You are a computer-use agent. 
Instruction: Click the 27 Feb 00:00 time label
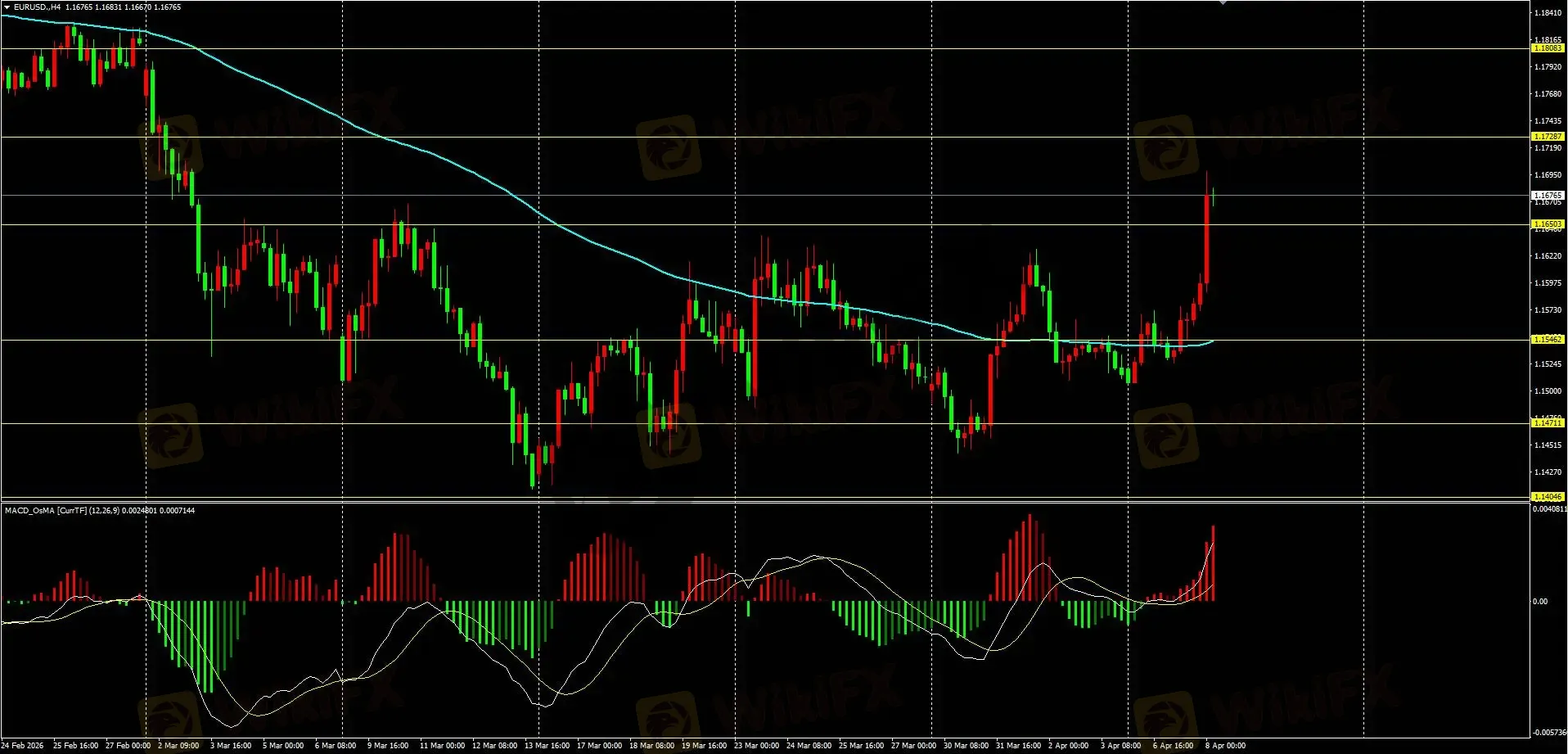(128, 746)
